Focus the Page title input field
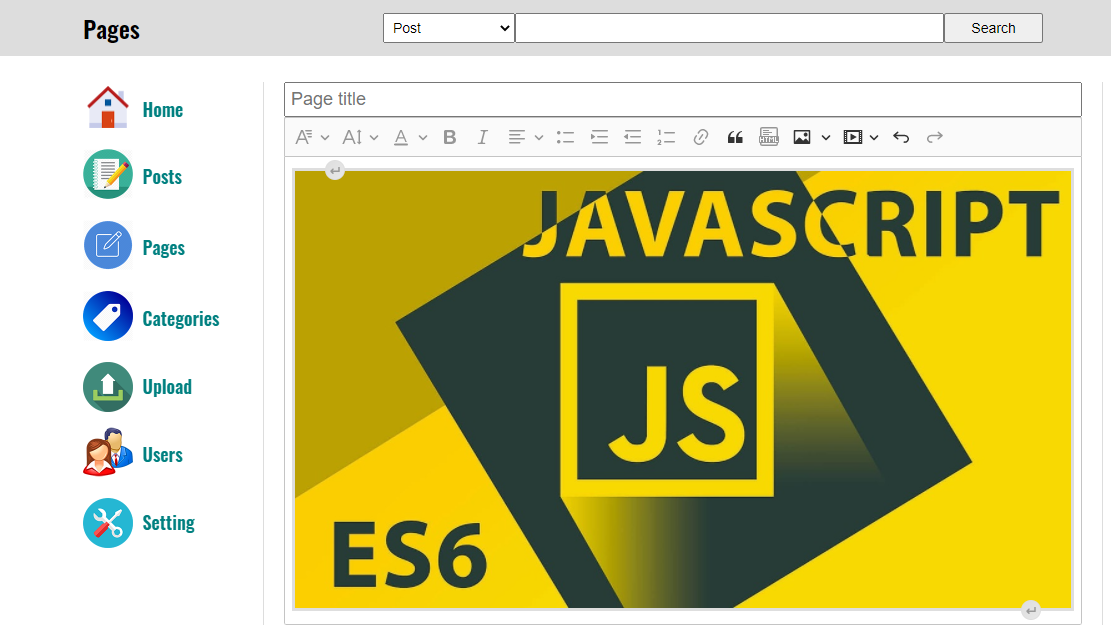1111x625 pixels. point(682,99)
